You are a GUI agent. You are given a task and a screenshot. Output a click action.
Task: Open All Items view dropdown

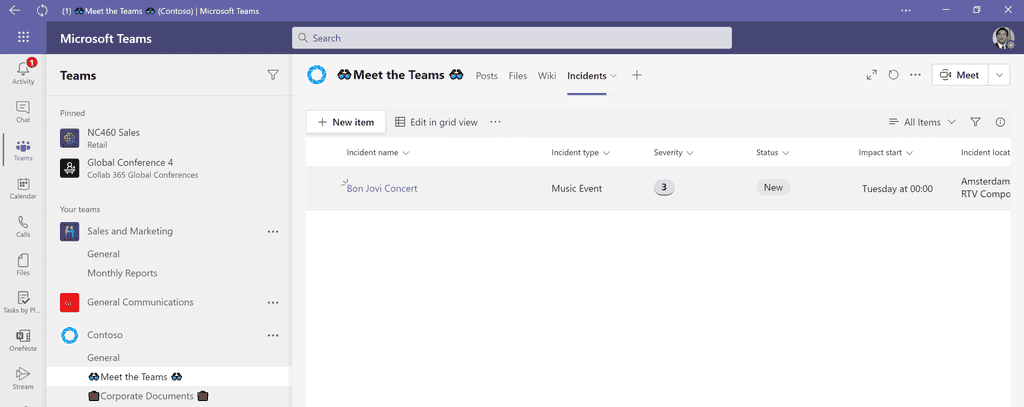click(x=922, y=122)
